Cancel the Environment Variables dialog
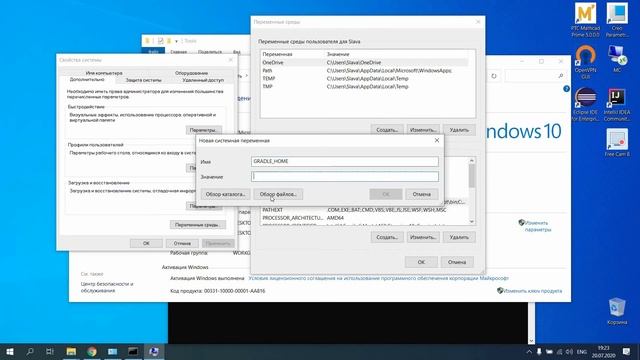The height and width of the screenshot is (360, 640). point(457,262)
